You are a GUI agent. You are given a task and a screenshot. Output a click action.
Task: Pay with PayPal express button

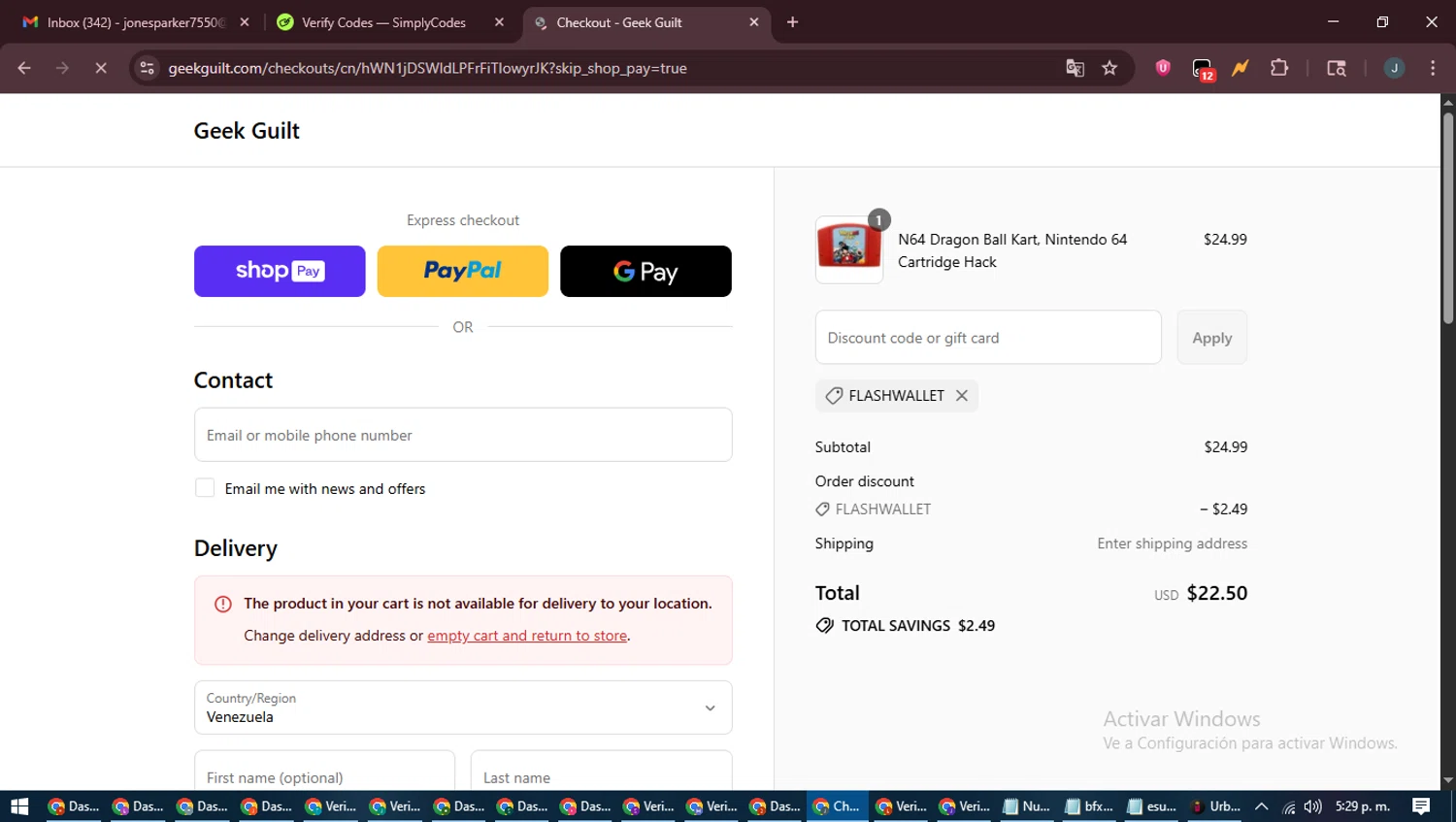(463, 271)
